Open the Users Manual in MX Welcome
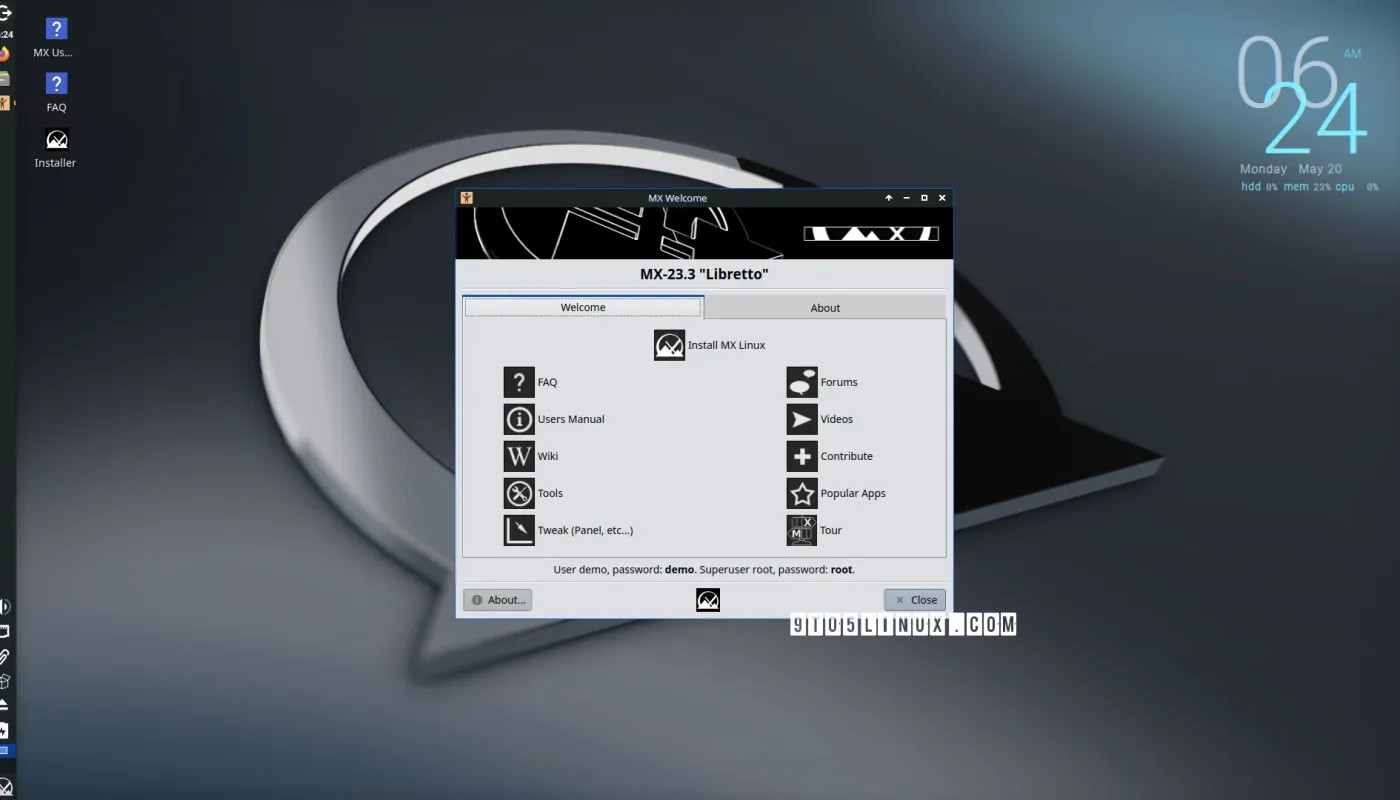The image size is (1400, 800). pos(554,419)
